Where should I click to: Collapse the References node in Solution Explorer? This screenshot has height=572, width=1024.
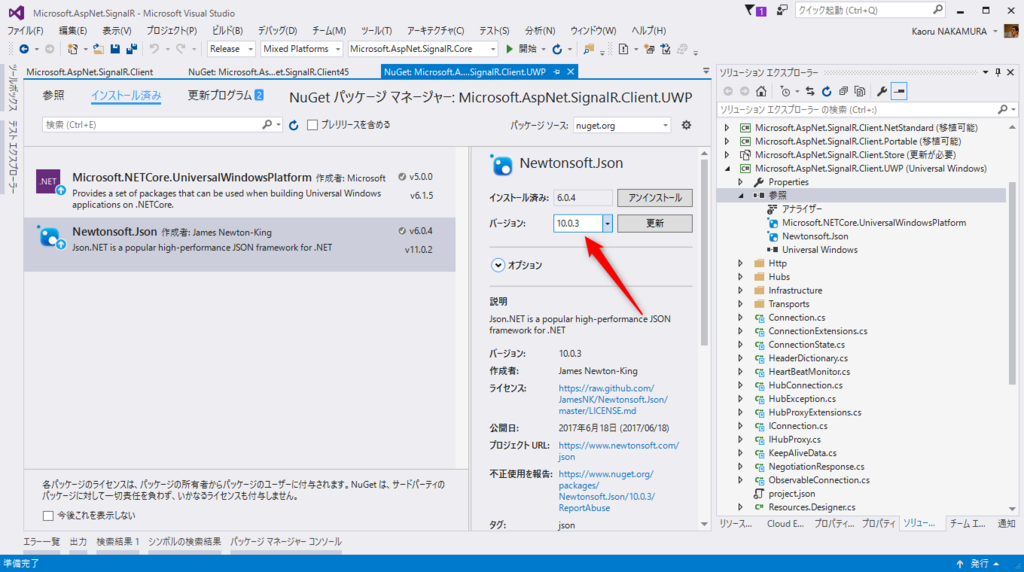741,195
